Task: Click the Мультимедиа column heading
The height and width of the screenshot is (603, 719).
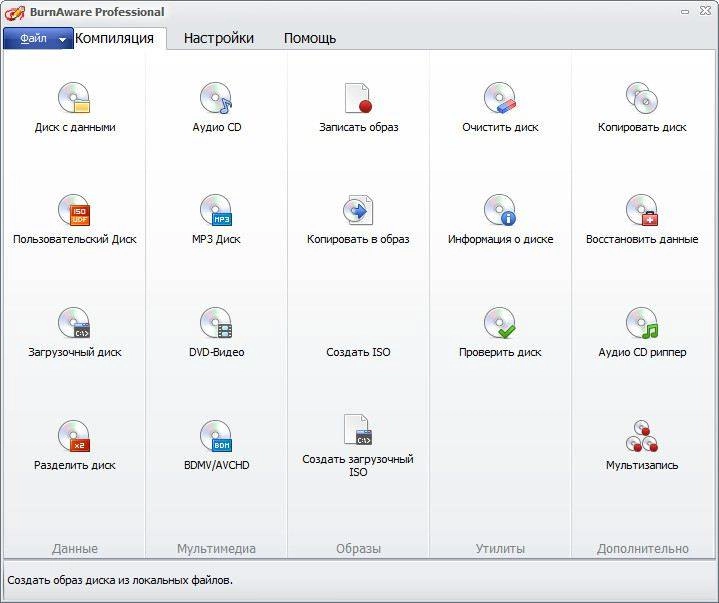Action: (216, 548)
